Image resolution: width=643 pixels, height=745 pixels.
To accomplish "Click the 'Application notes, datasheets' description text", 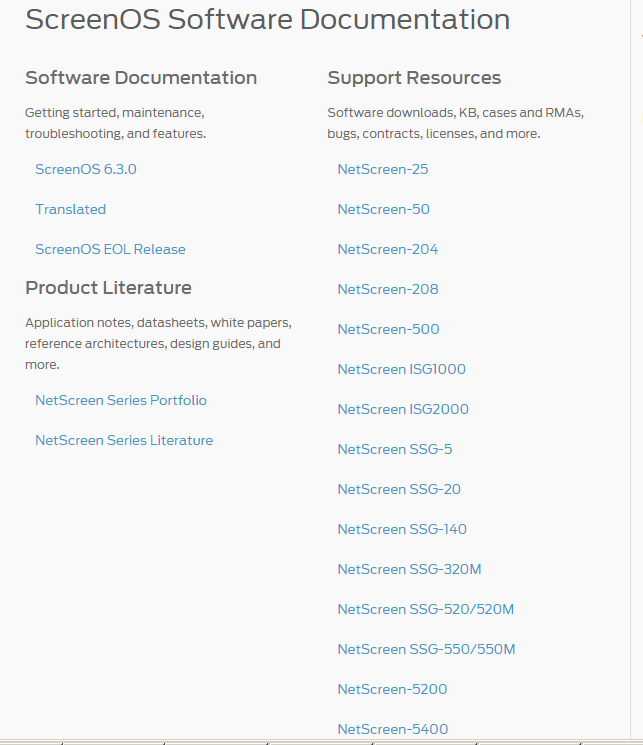I will (x=158, y=344).
